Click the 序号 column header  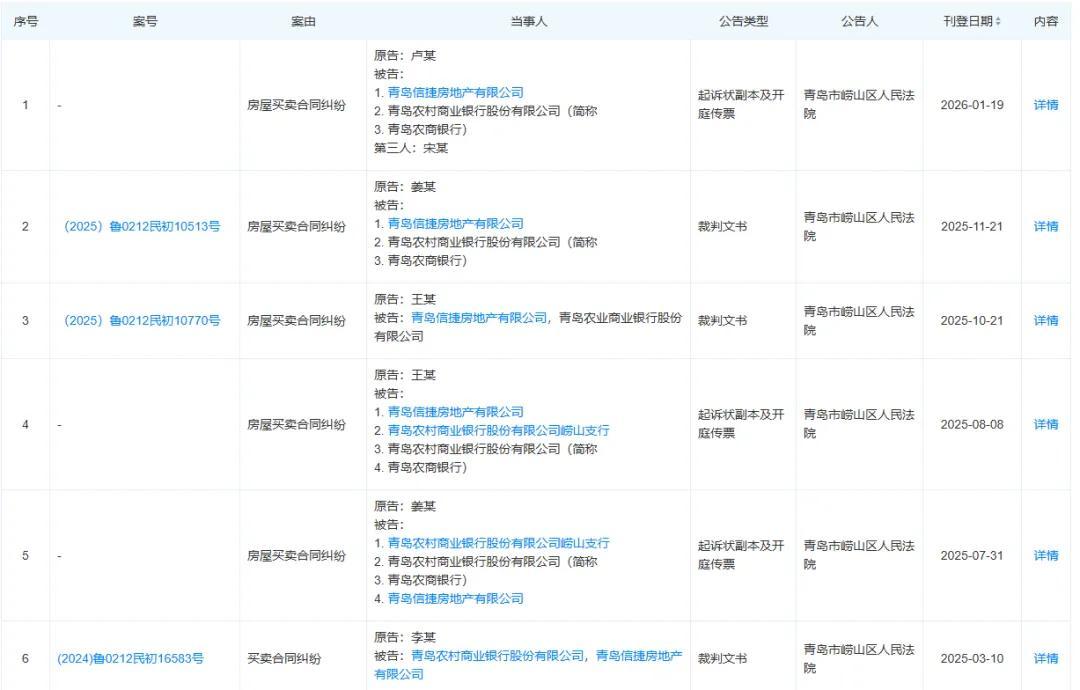[25, 21]
